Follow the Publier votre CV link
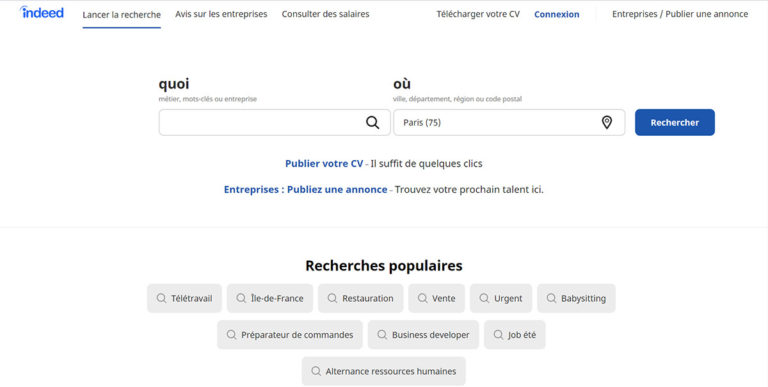 [324, 164]
